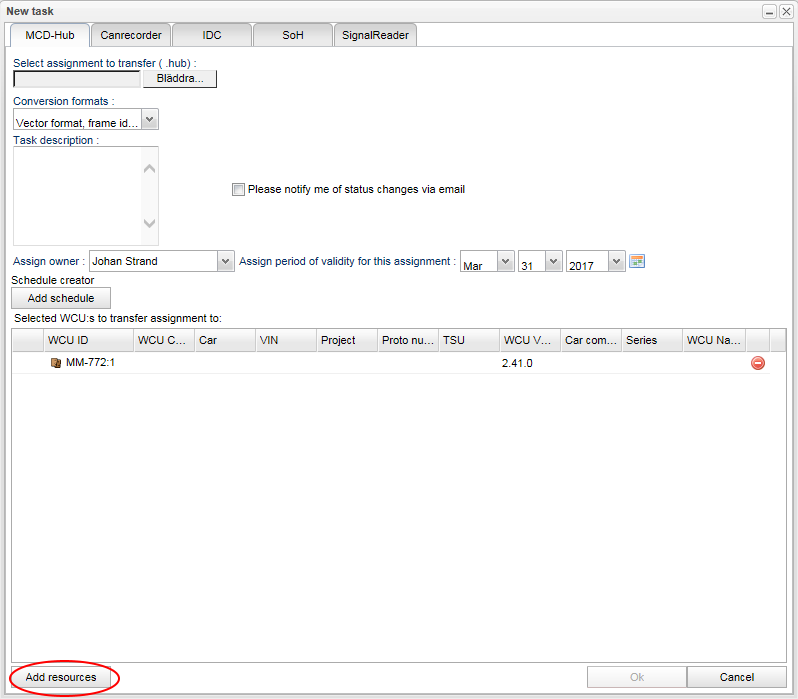Open the IDC tab
798x699 pixels.
click(x=212, y=35)
